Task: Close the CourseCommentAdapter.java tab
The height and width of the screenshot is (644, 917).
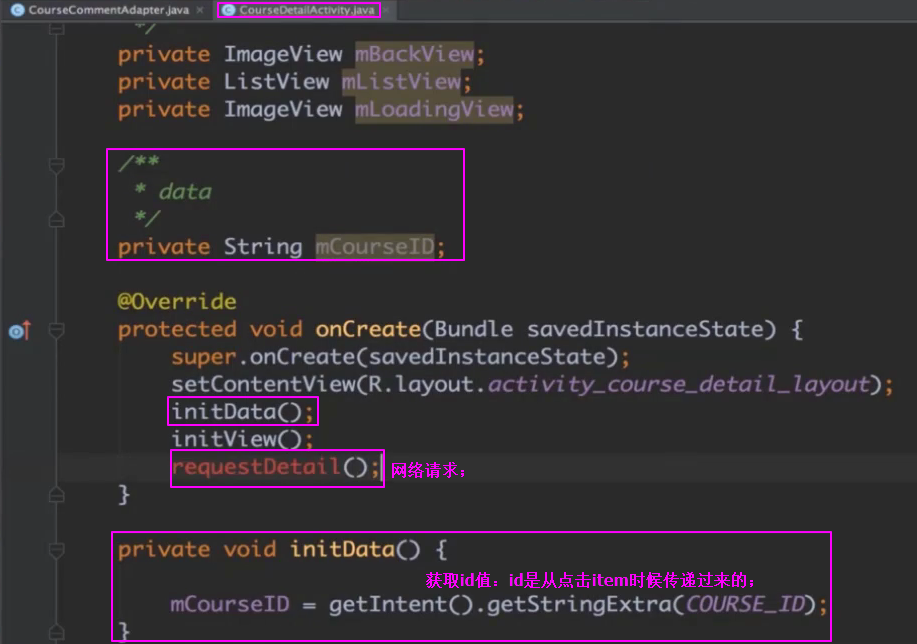Action: pos(200,10)
